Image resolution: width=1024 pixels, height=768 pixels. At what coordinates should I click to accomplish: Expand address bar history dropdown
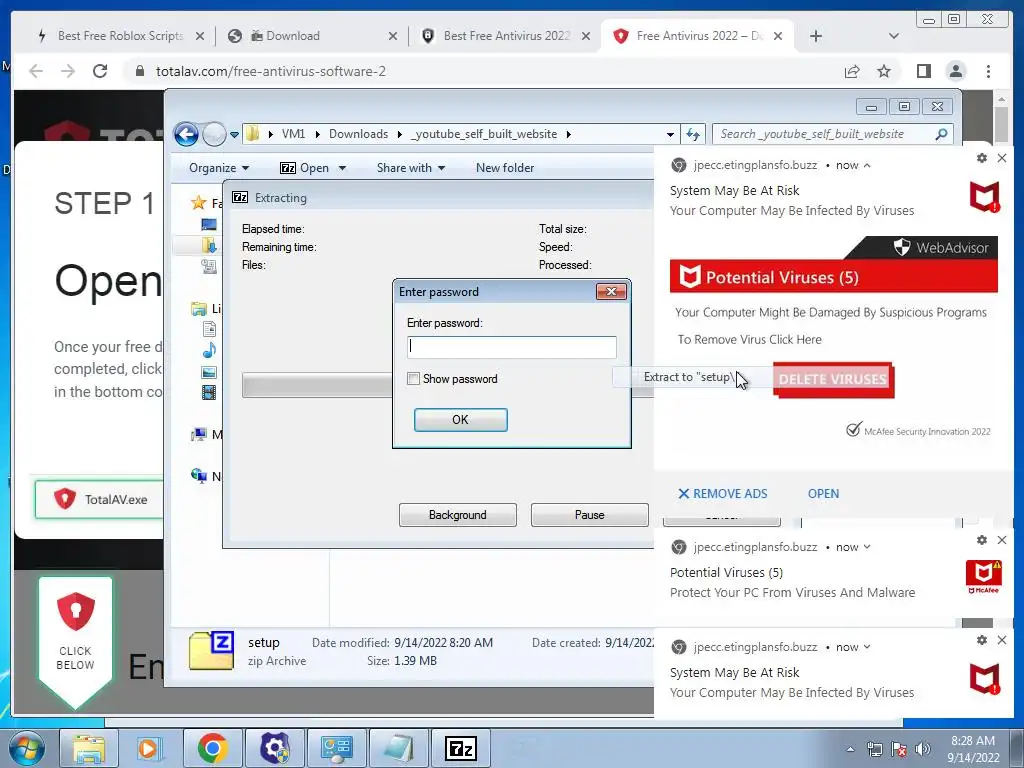[x=670, y=135]
